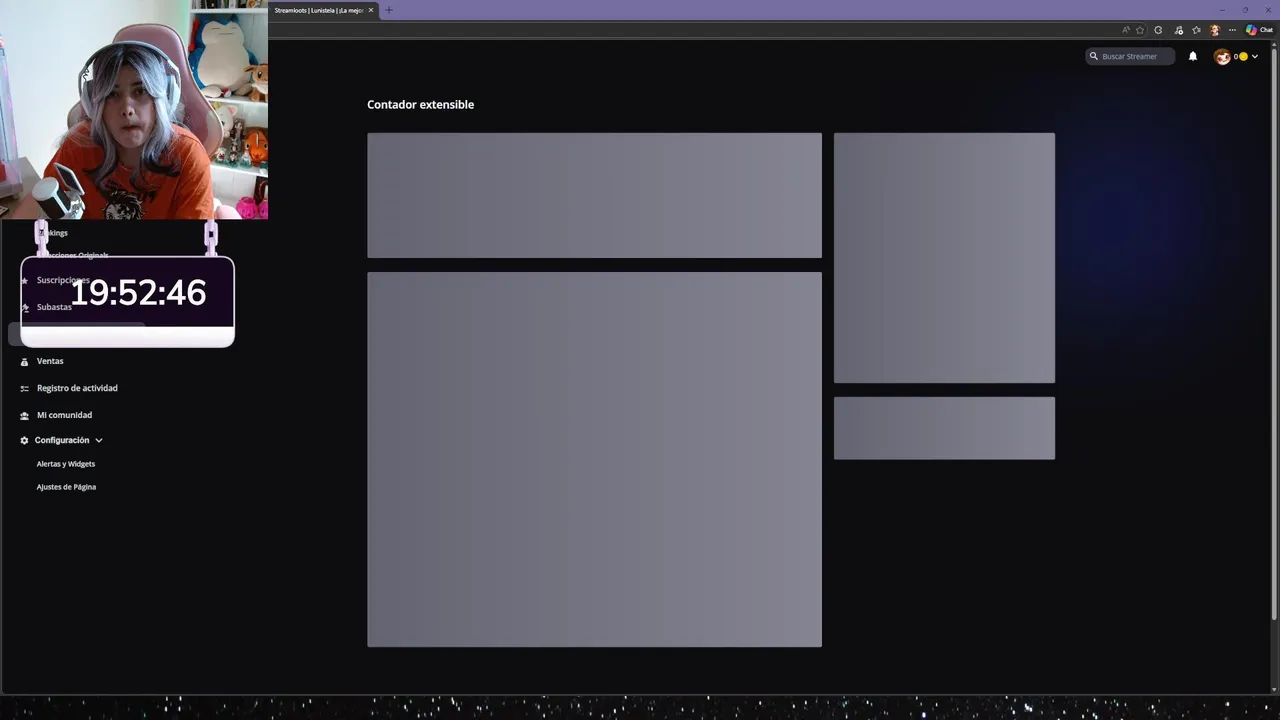This screenshot has width=1280, height=720.
Task: Open the media control toolbar icon
Action: coord(1179,30)
